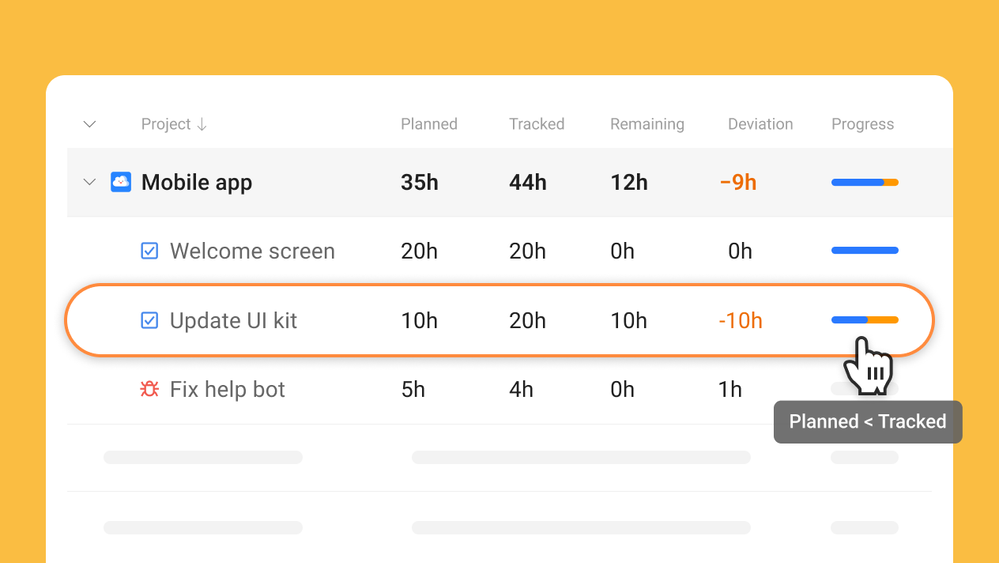Collapse all rows with header chevron
This screenshot has height=563, width=999.
(x=89, y=124)
